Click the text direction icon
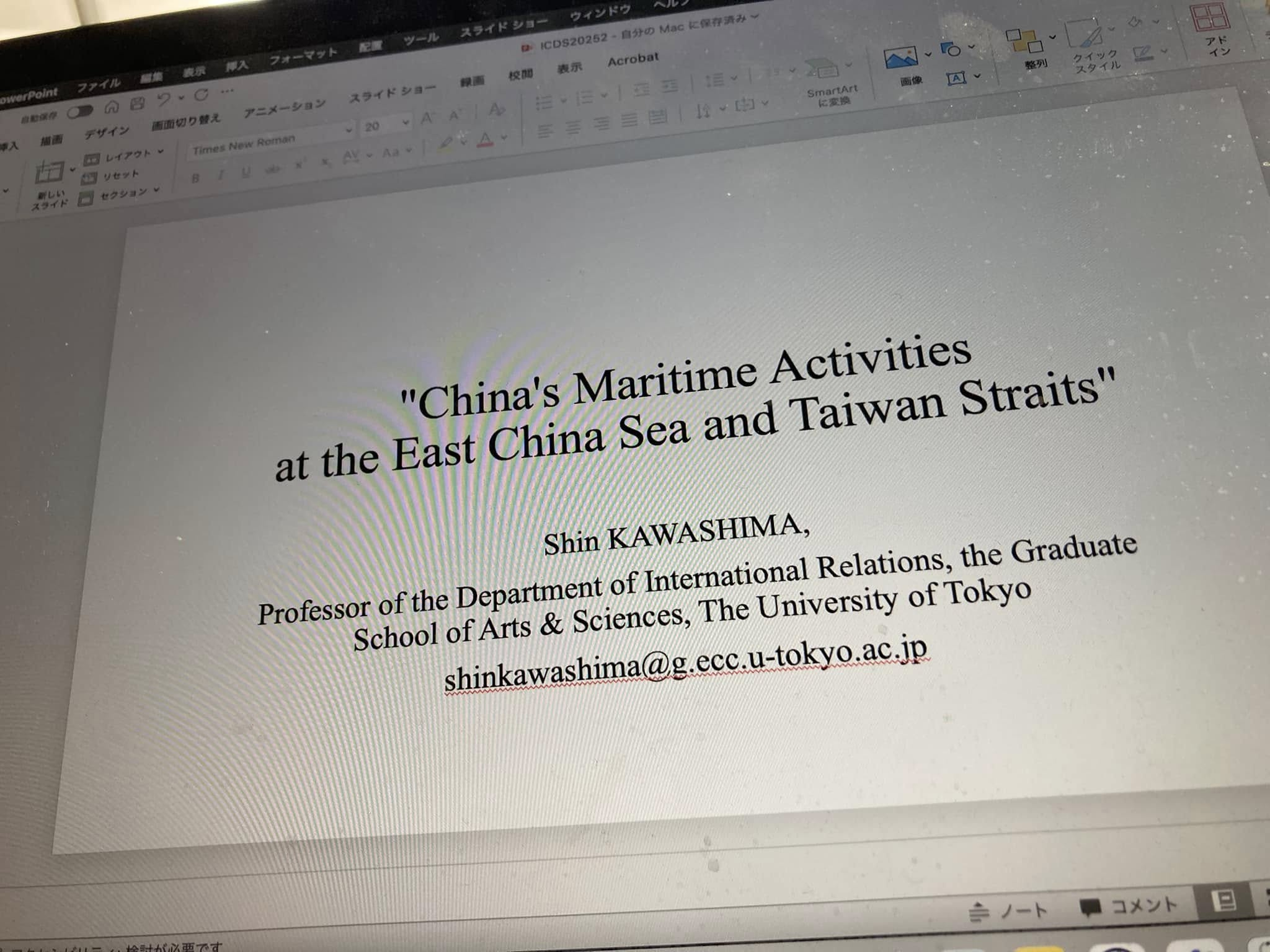The width and height of the screenshot is (1270, 952). click(x=703, y=111)
